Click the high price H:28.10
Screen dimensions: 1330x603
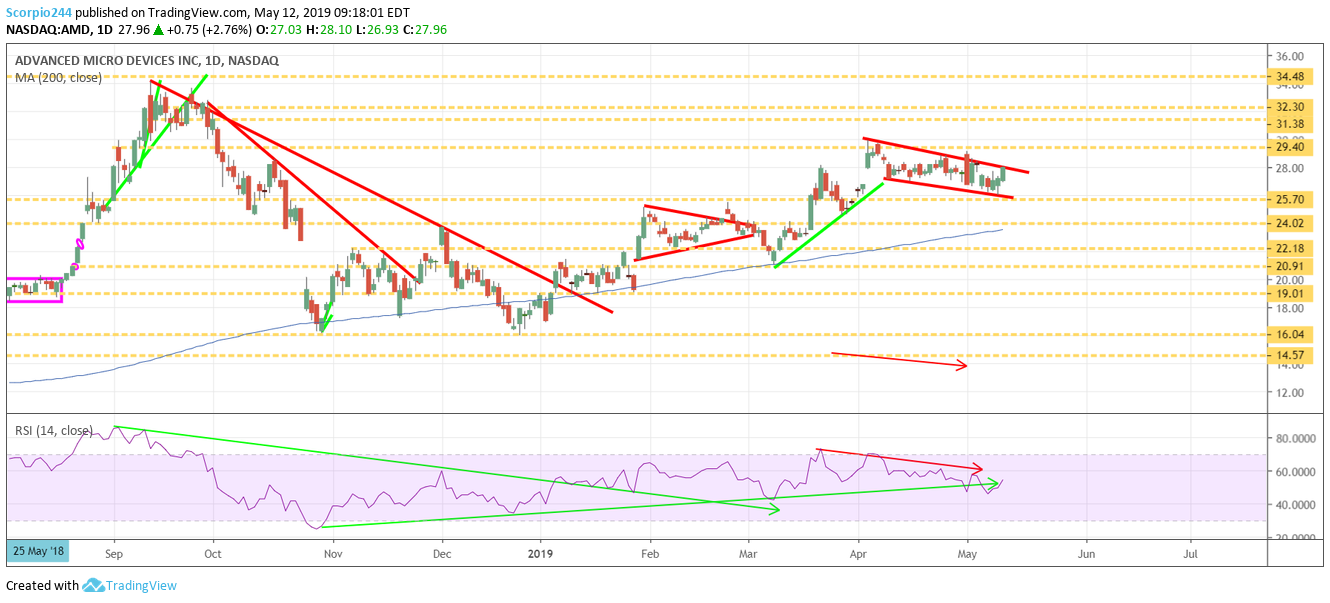pos(331,30)
